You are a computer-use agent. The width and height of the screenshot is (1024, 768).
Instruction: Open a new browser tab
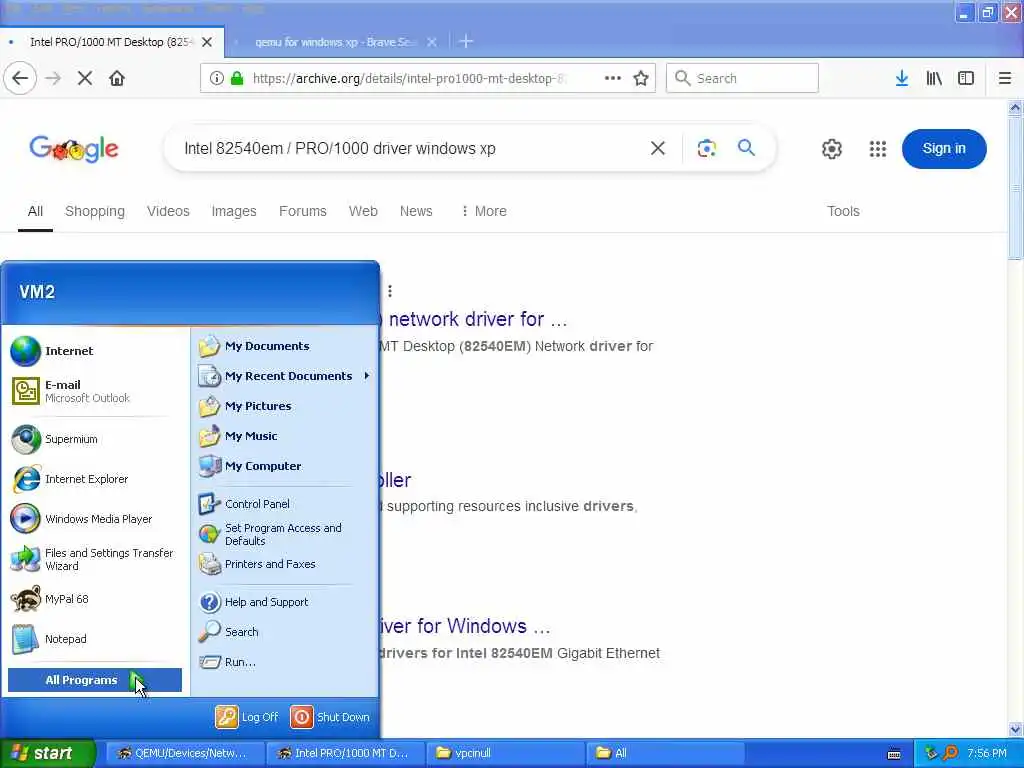click(466, 42)
